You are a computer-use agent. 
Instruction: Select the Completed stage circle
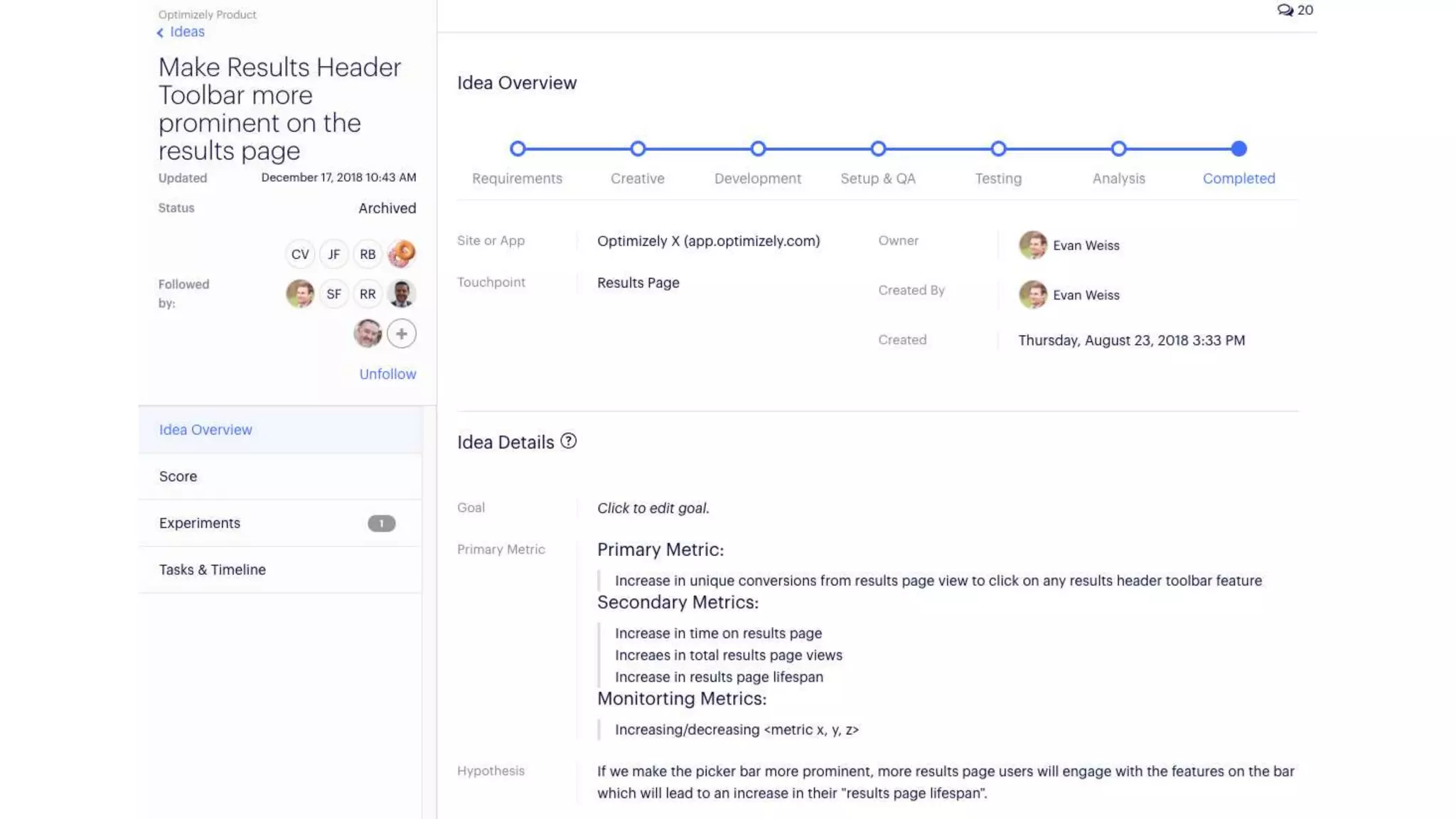click(x=1238, y=149)
